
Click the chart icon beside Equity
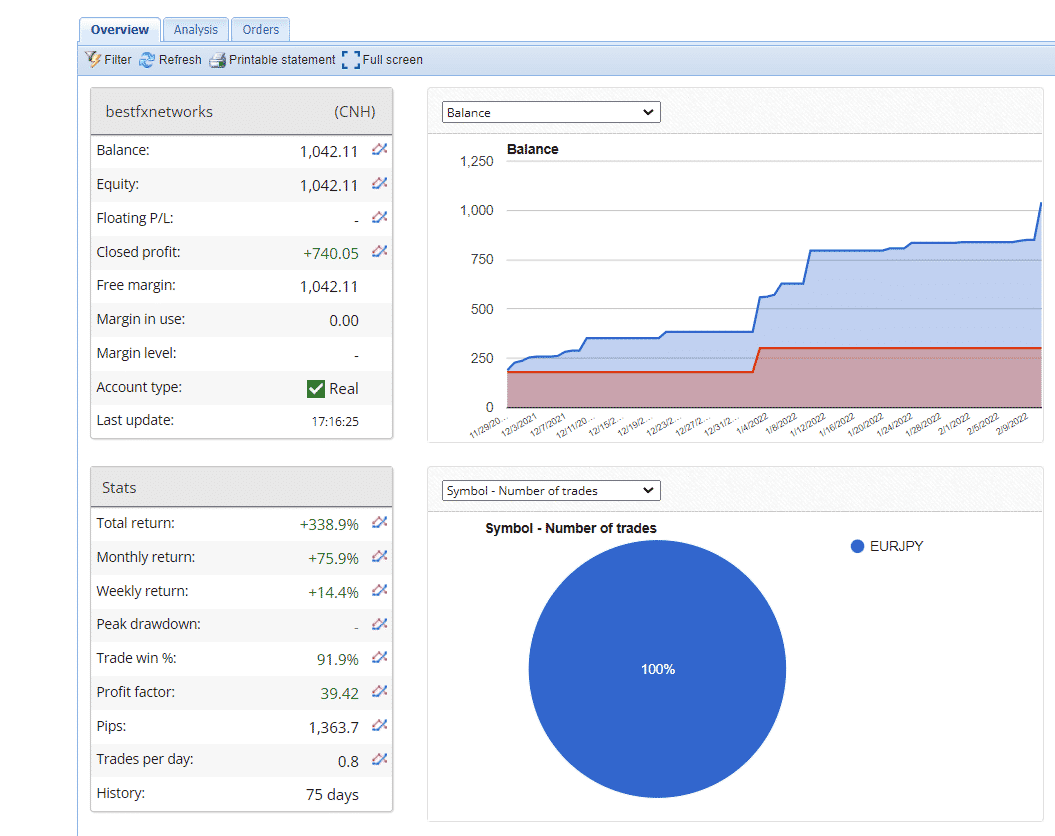[x=379, y=183]
